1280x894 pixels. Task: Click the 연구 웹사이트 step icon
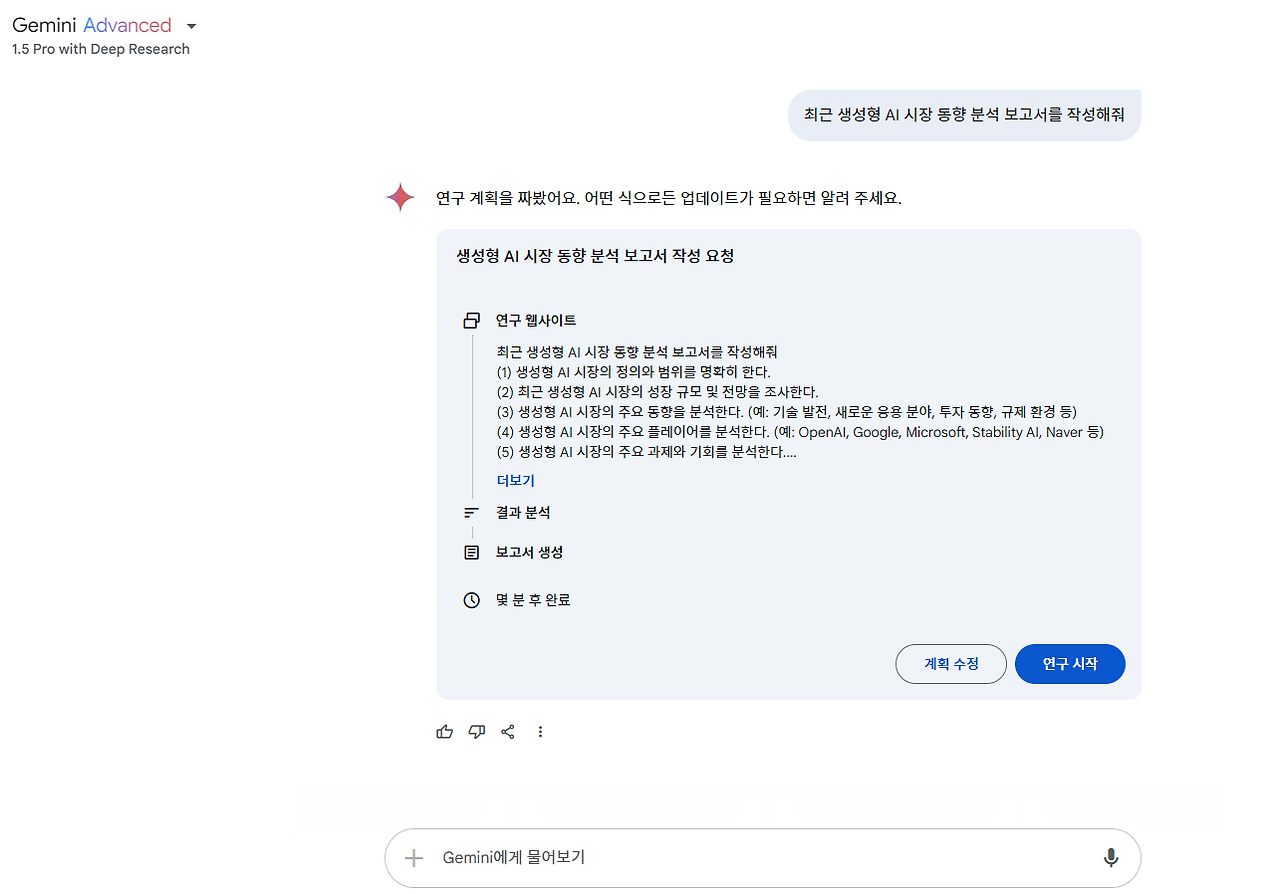(472, 321)
